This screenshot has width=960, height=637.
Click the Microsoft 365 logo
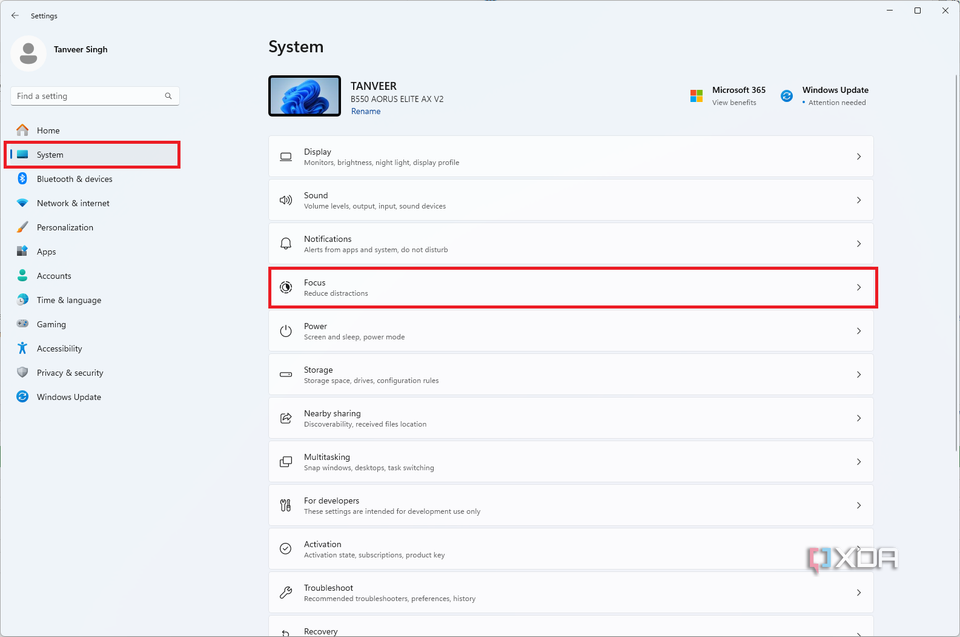696,95
